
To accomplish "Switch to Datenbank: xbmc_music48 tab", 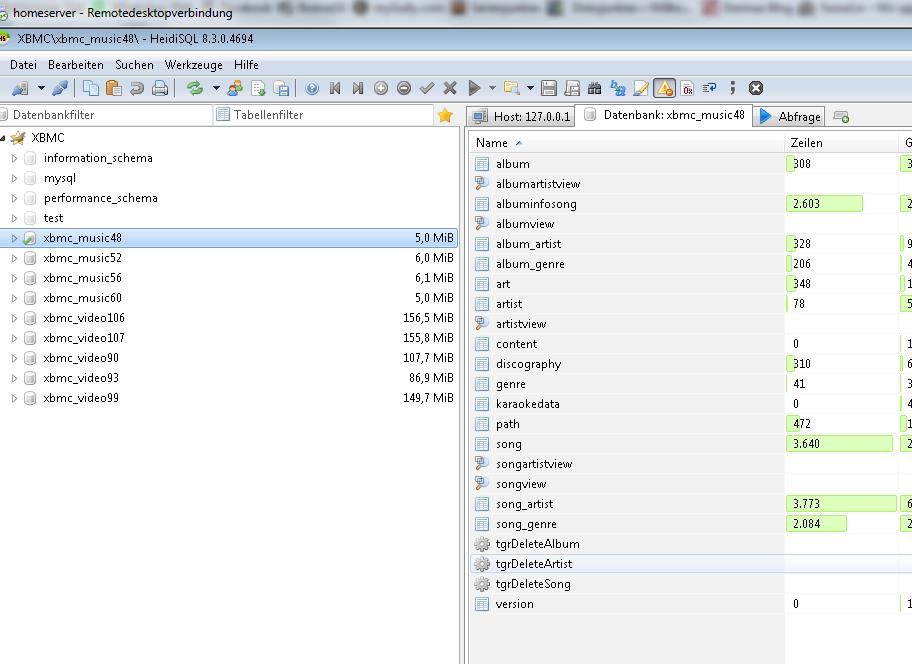I will tap(664, 115).
